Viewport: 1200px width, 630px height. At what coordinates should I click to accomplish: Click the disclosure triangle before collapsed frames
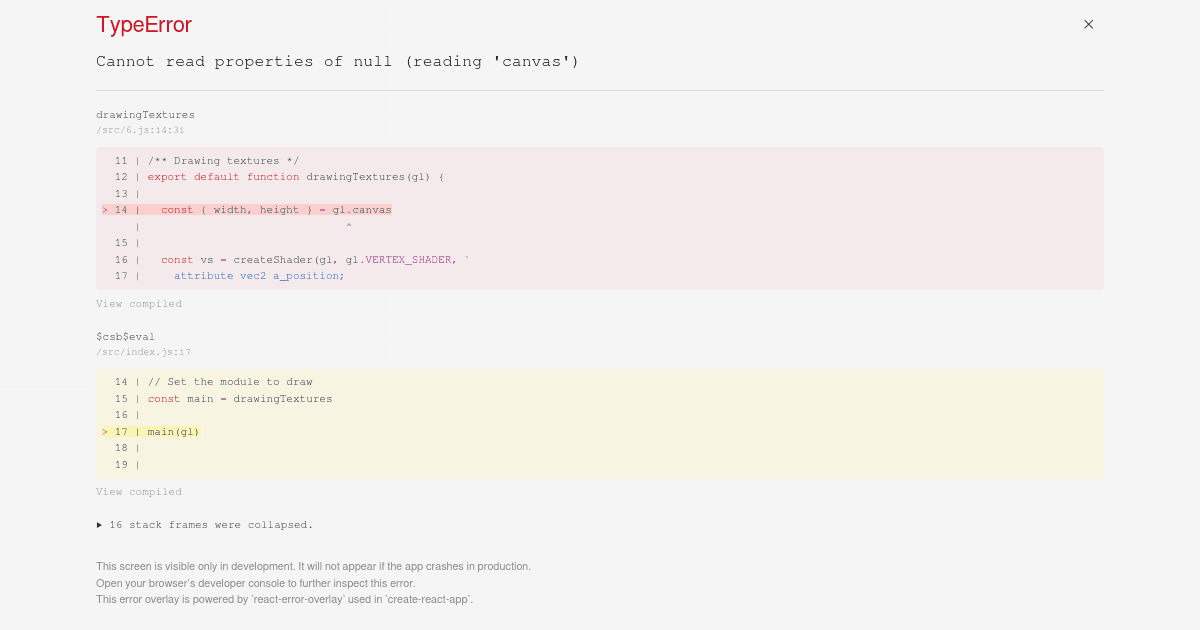tap(99, 524)
